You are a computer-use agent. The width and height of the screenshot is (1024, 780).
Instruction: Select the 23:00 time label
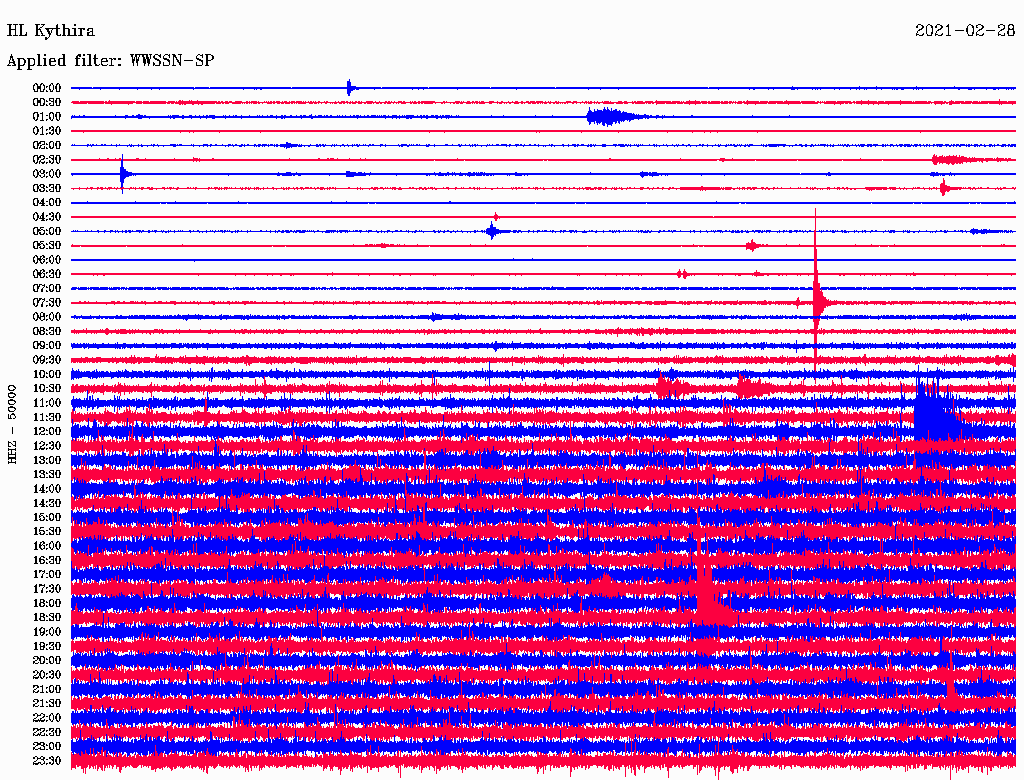point(47,747)
